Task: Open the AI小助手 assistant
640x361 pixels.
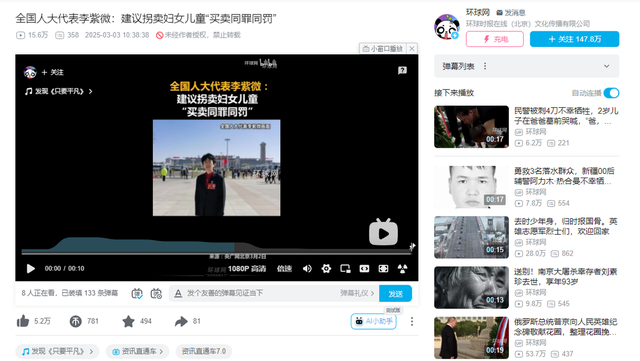Action: click(x=373, y=321)
